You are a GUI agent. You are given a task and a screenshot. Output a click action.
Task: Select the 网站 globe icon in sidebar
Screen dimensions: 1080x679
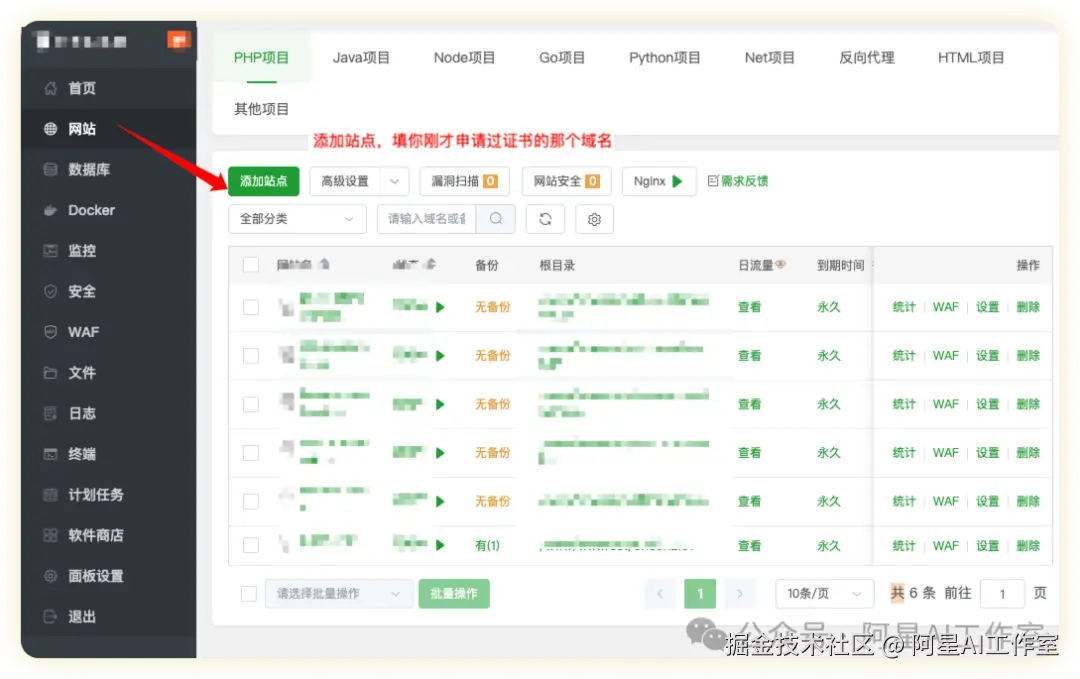click(x=50, y=129)
